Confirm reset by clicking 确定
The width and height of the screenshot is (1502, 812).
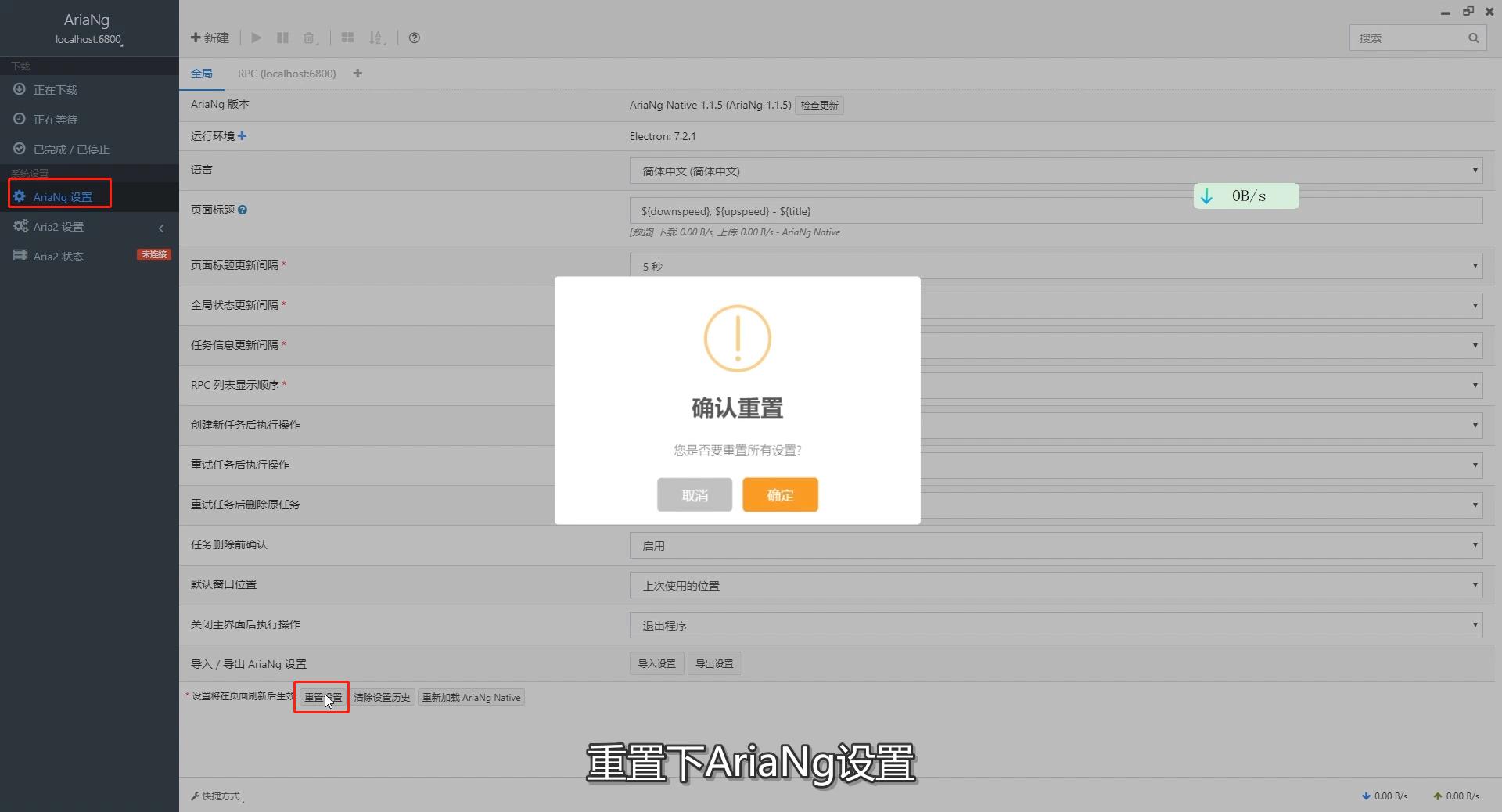click(779, 494)
